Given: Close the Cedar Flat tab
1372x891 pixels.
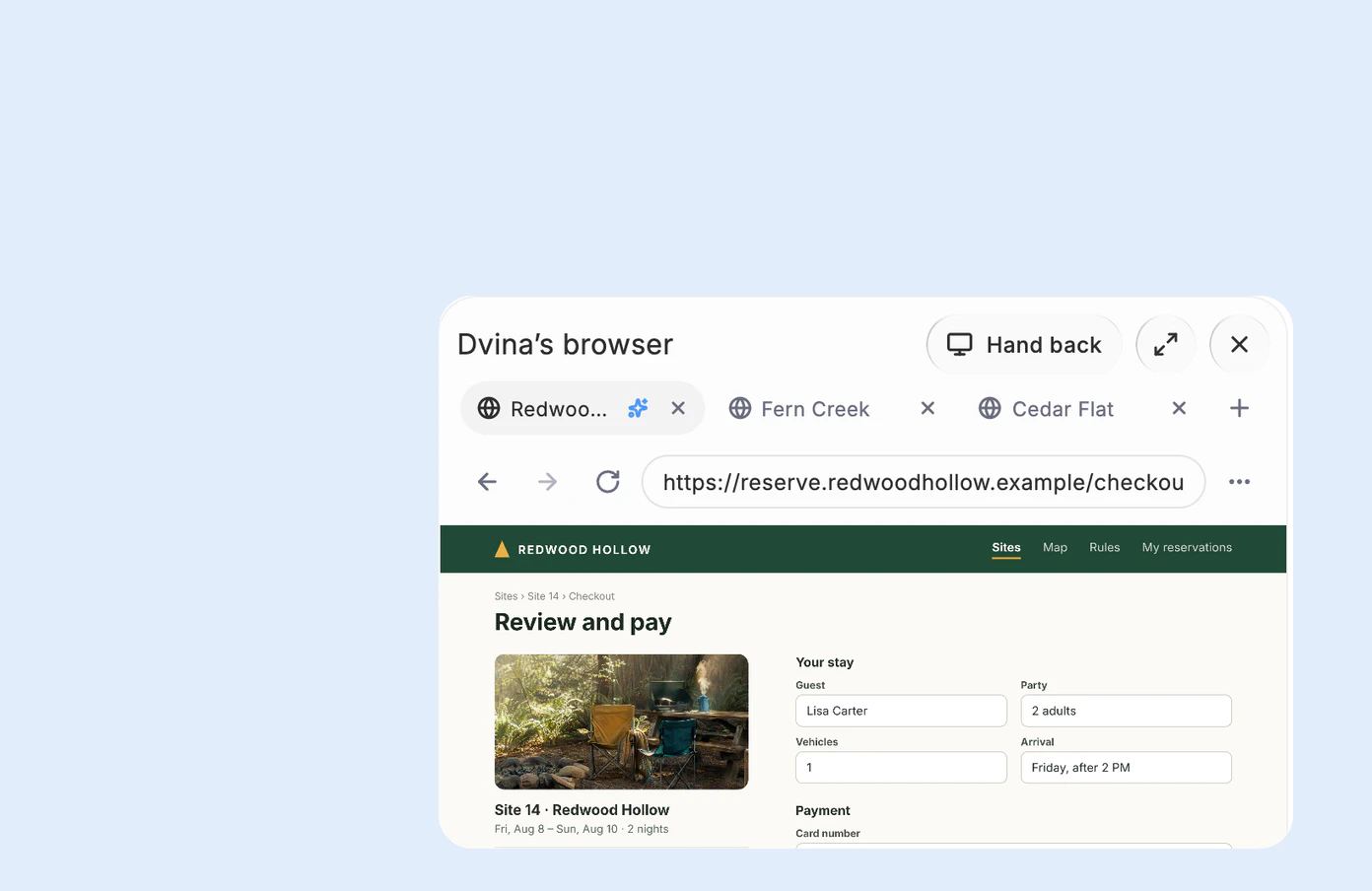Looking at the screenshot, I should (x=1179, y=408).
